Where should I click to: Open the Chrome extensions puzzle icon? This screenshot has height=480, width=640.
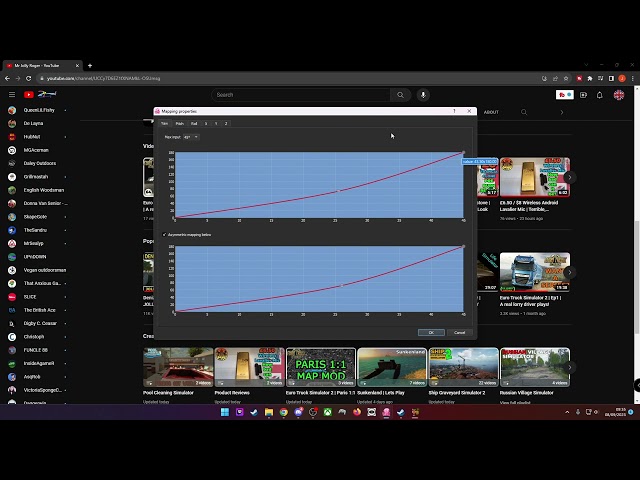590,78
